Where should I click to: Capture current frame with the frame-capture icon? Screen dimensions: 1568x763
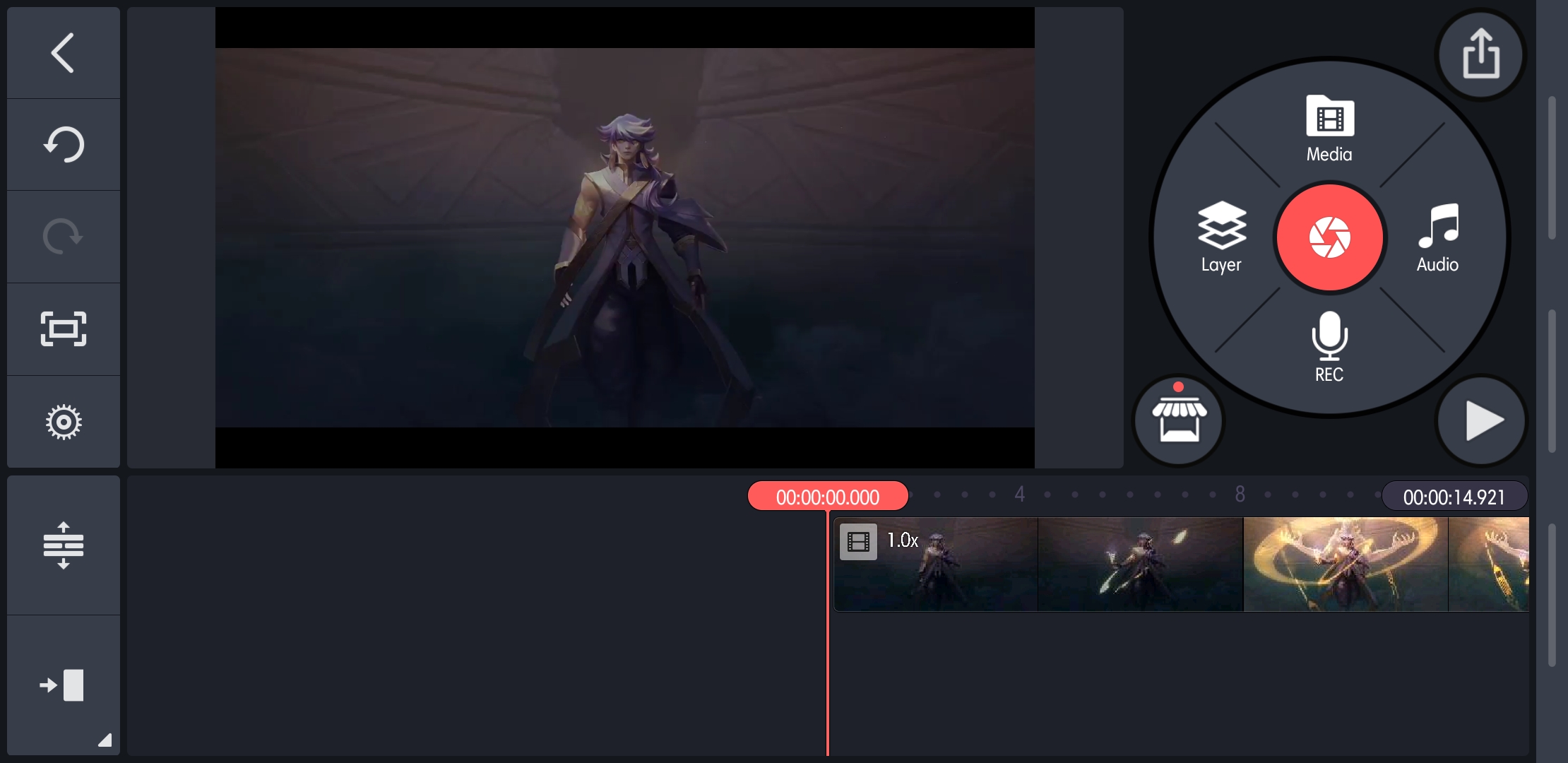tap(63, 329)
